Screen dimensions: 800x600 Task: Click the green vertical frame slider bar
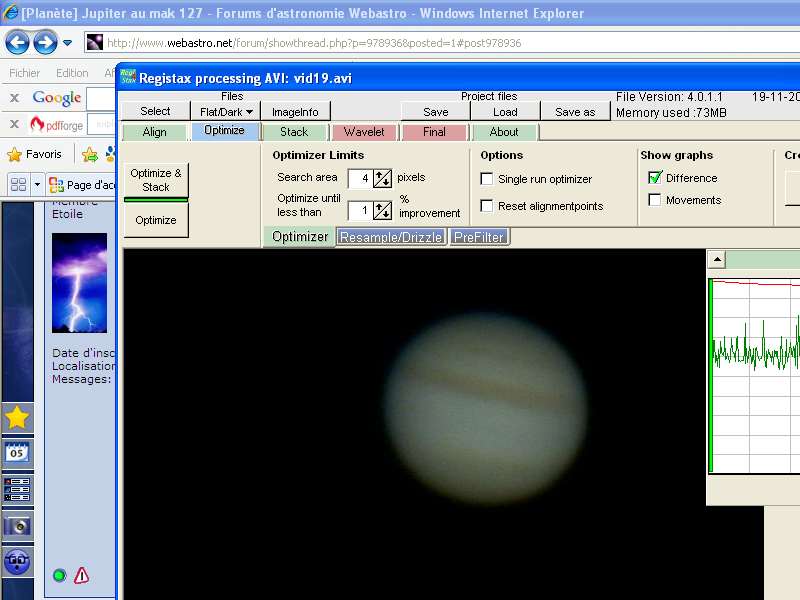(x=710, y=376)
